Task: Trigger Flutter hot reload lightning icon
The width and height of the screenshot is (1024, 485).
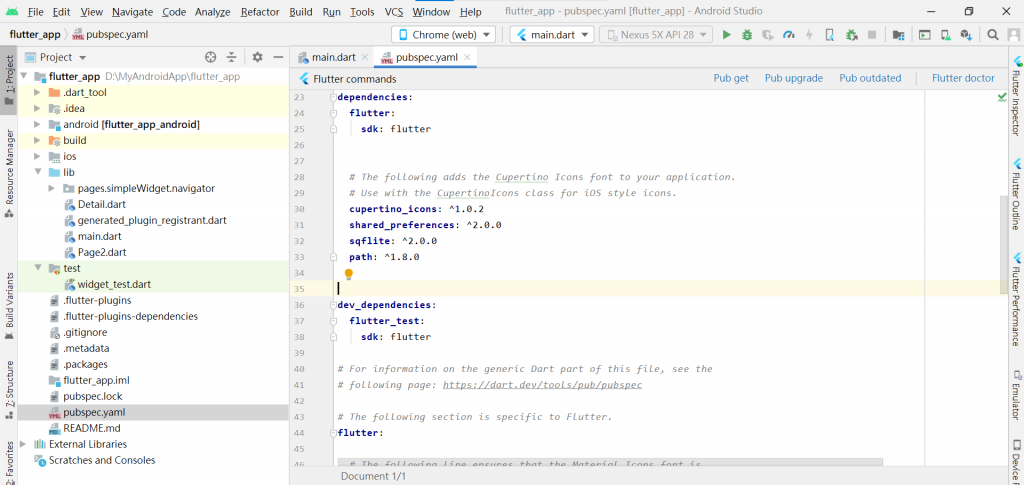Action: click(x=810, y=35)
